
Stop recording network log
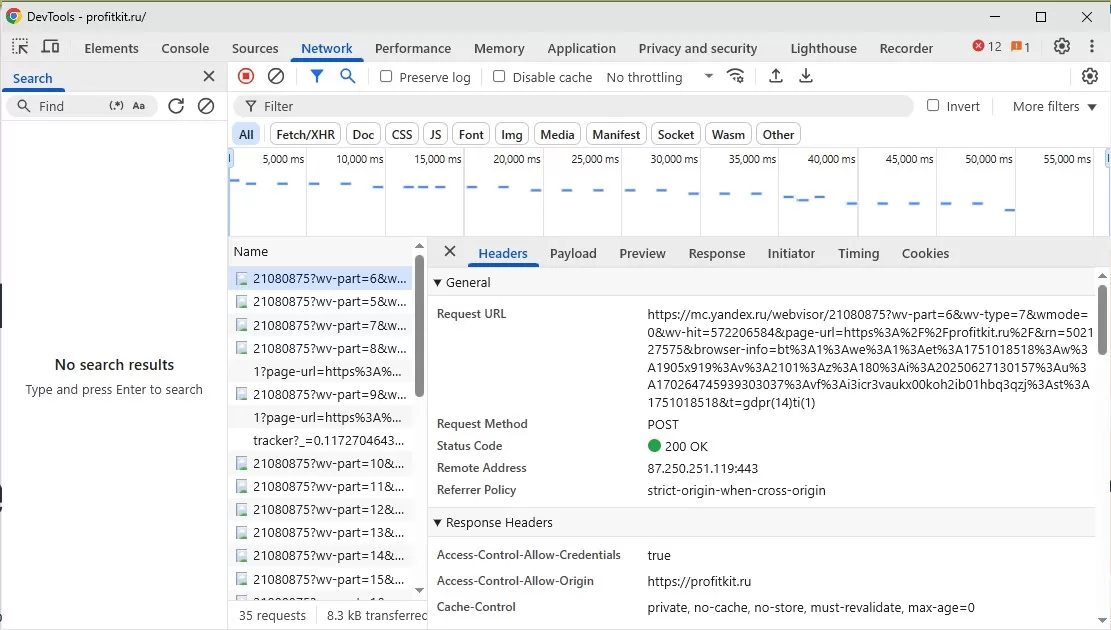(246, 76)
